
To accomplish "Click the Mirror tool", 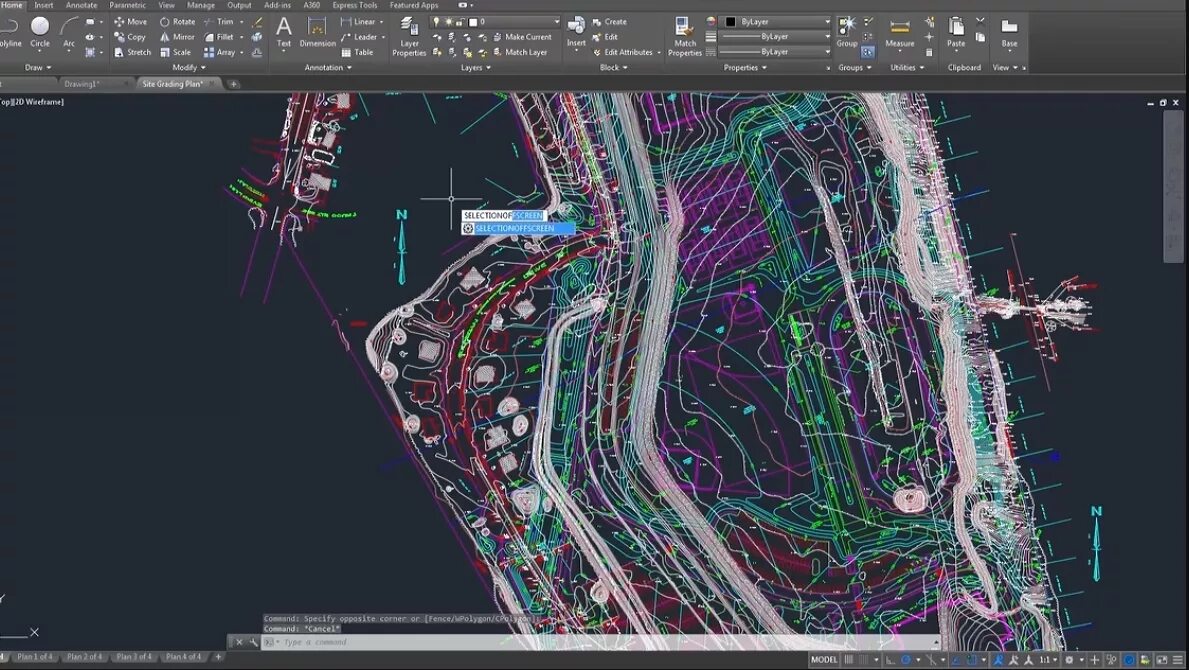I will 177,37.
